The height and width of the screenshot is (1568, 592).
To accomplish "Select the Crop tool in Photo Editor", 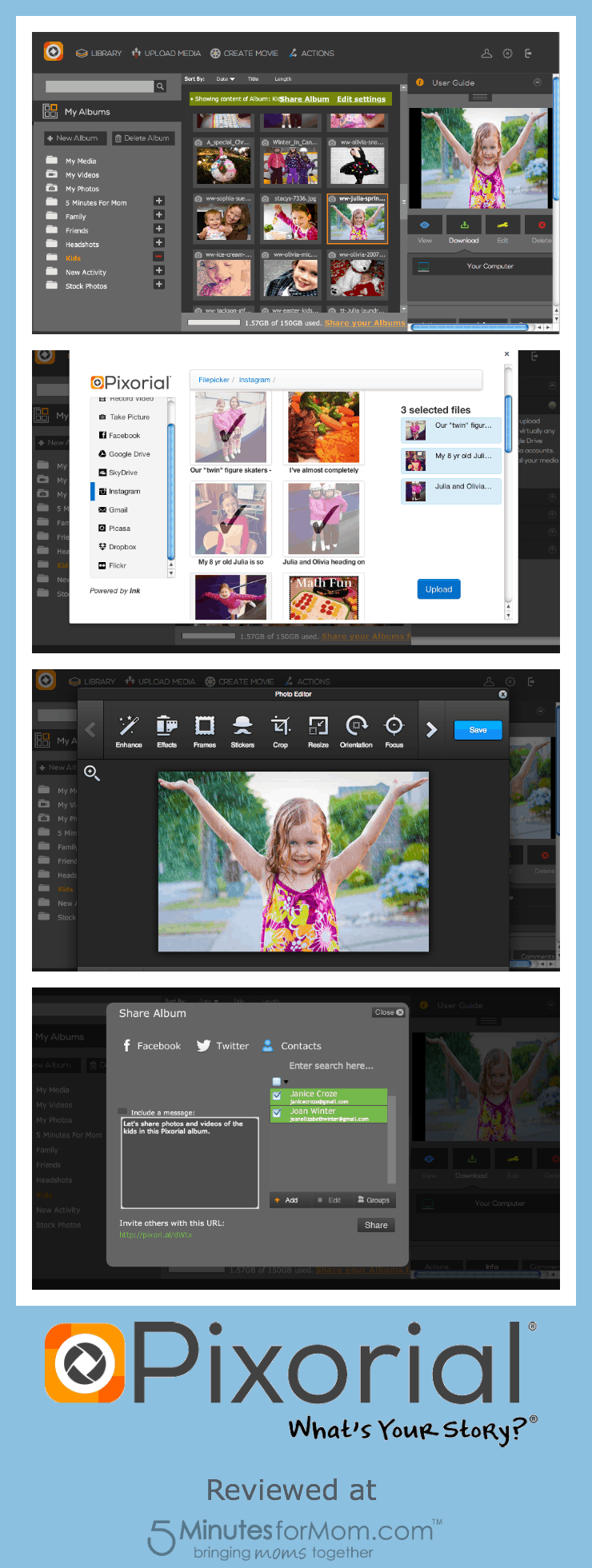I will click(x=281, y=731).
